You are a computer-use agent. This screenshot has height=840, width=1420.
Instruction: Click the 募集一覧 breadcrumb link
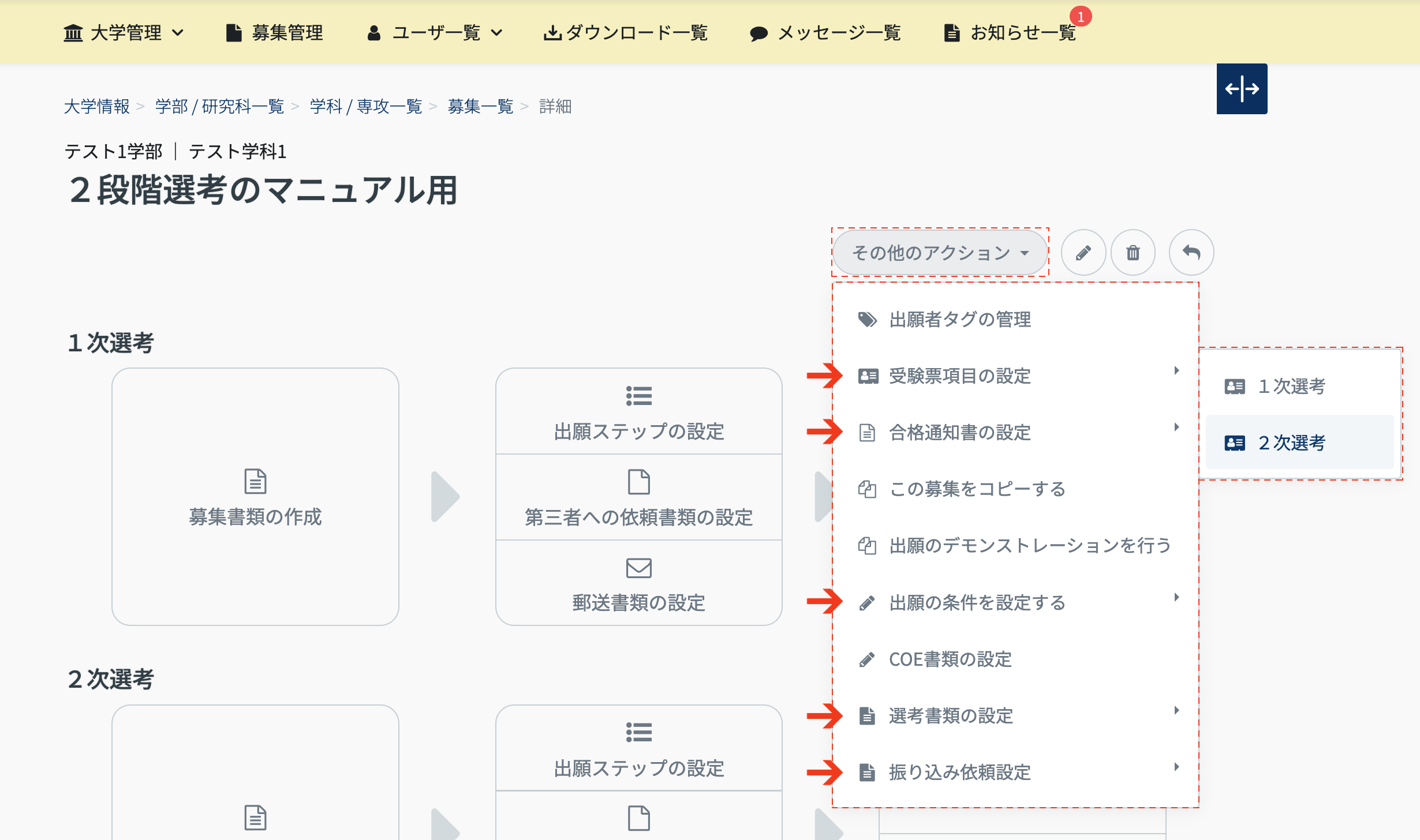coord(480,107)
